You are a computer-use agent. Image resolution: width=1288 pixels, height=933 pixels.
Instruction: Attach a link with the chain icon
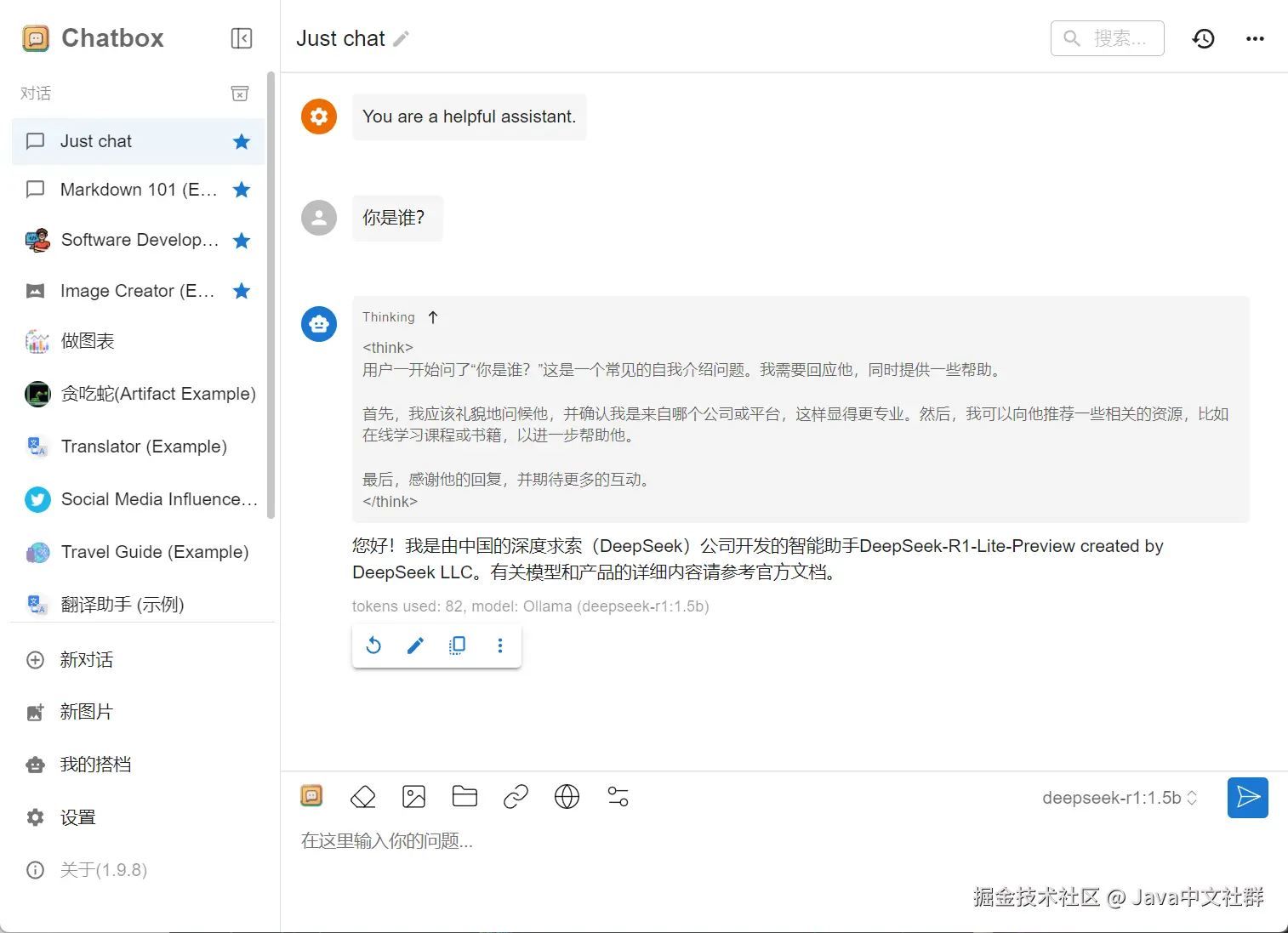(x=516, y=797)
